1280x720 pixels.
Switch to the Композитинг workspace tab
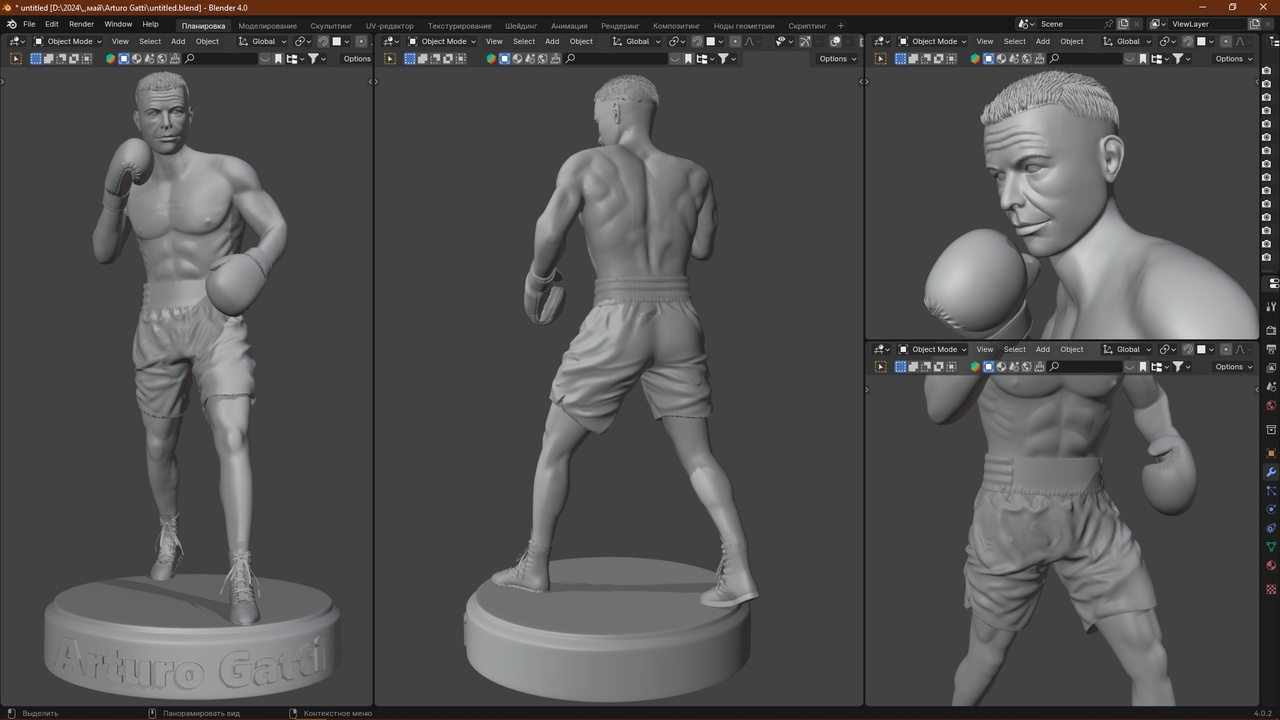point(676,26)
